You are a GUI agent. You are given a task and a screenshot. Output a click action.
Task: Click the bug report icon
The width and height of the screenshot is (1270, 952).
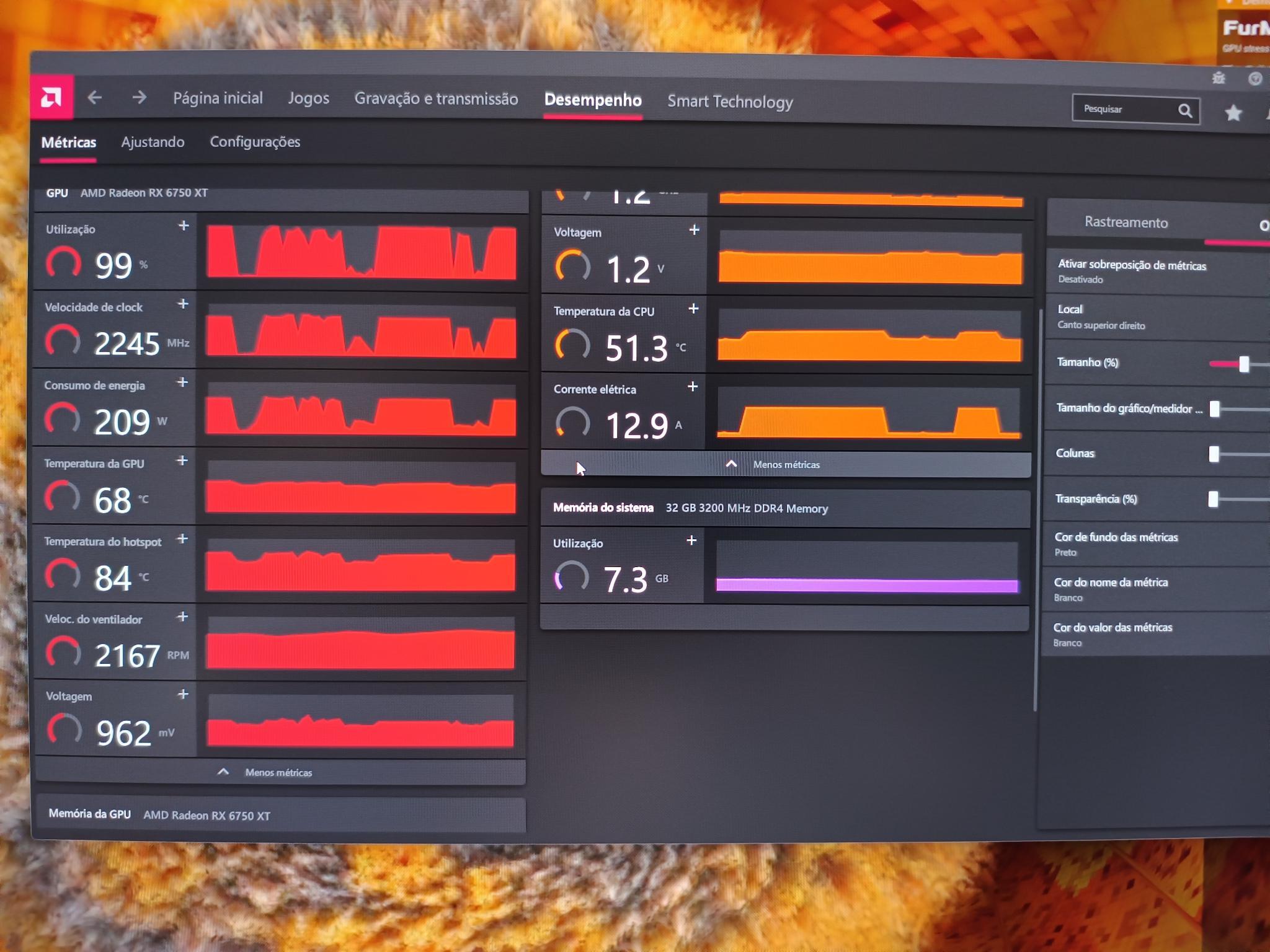(1219, 78)
